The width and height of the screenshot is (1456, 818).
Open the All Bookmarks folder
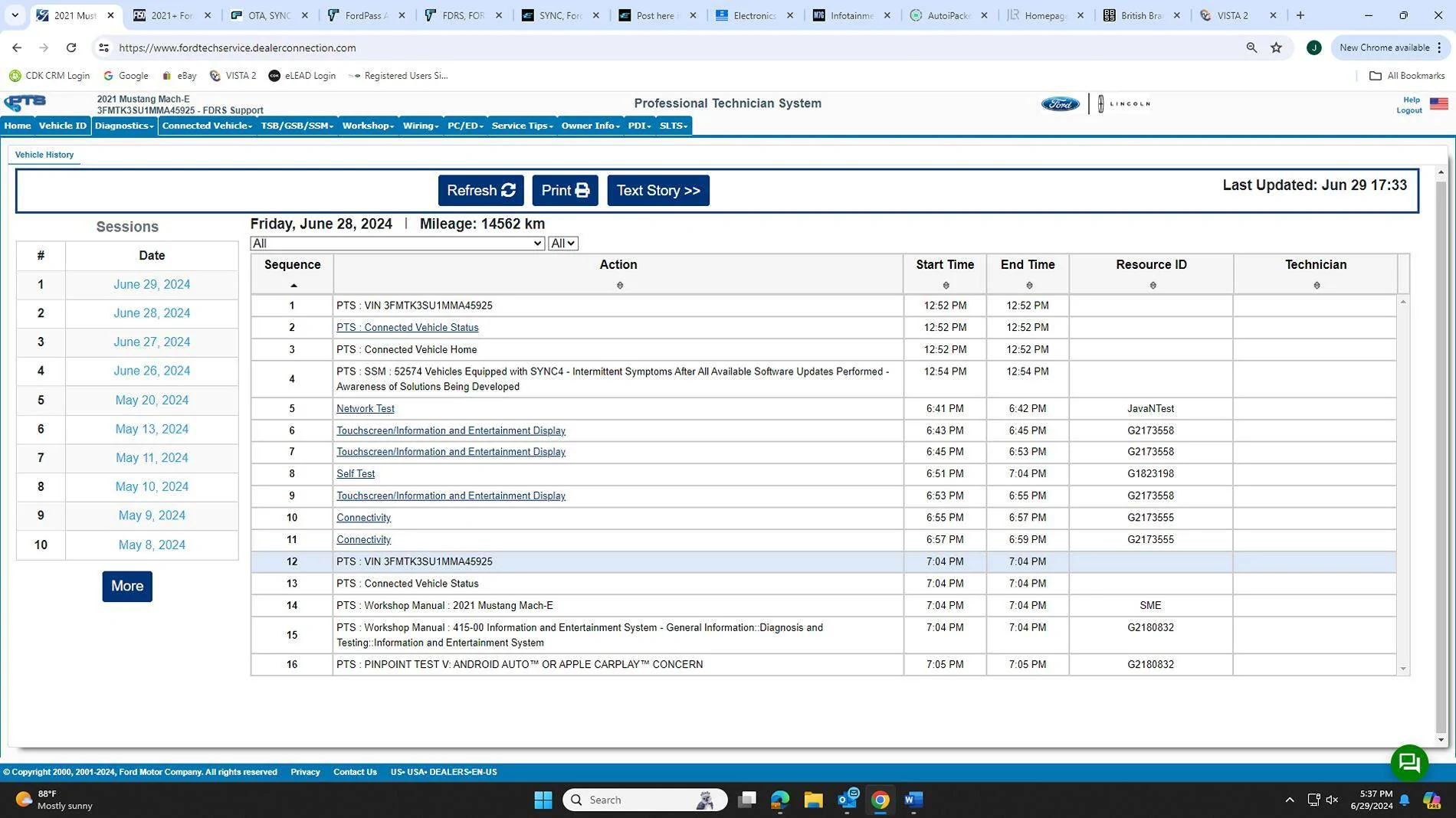[1407, 76]
